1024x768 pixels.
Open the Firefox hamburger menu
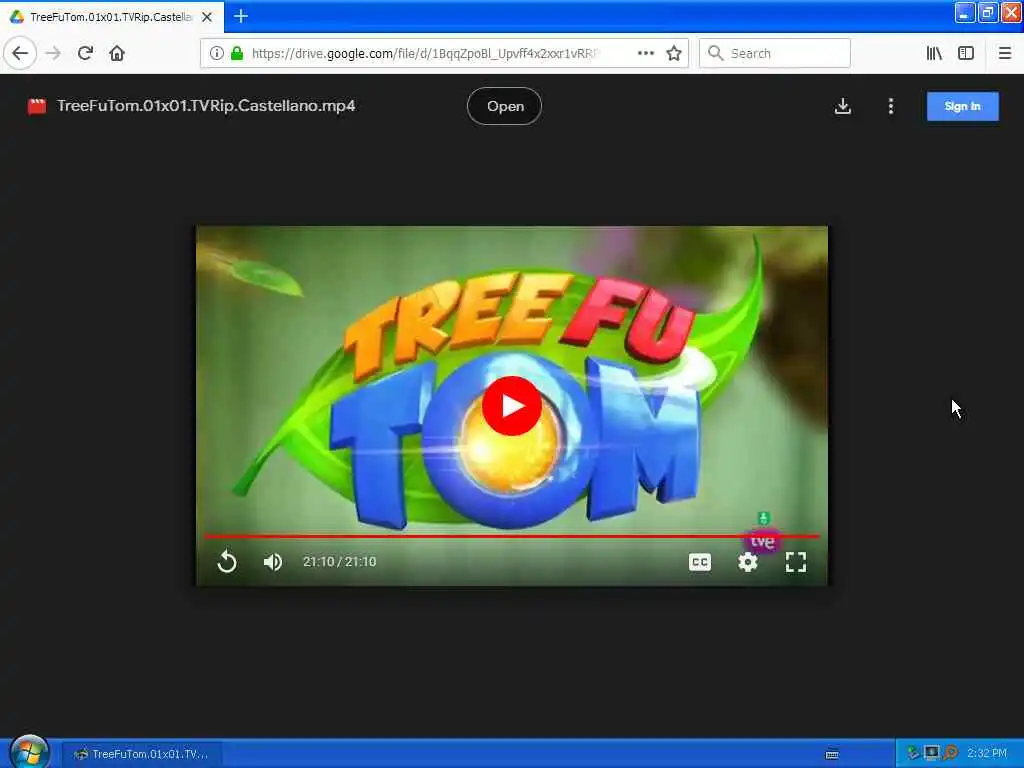(x=1004, y=53)
